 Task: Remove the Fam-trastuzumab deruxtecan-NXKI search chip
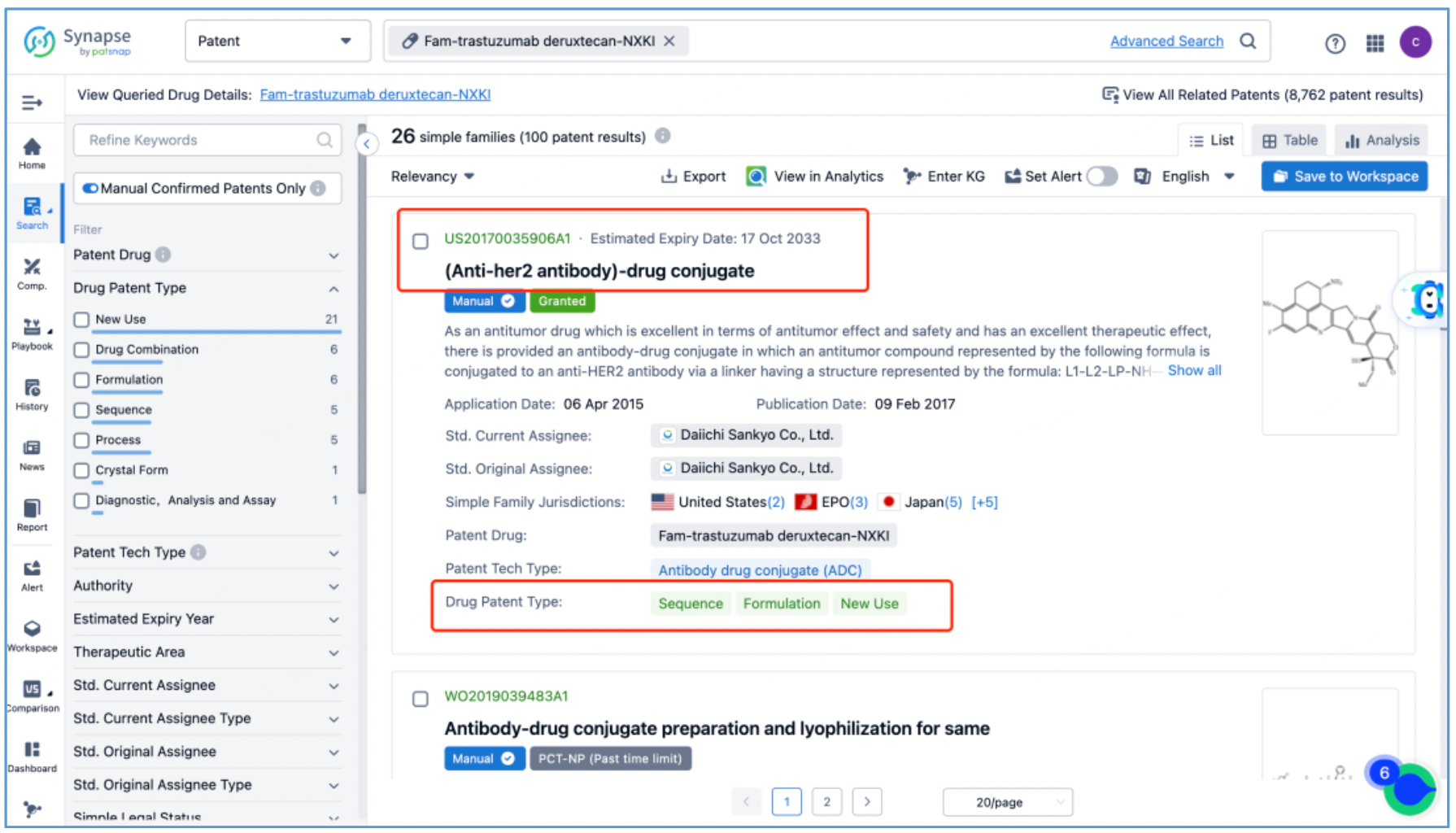[x=669, y=41]
